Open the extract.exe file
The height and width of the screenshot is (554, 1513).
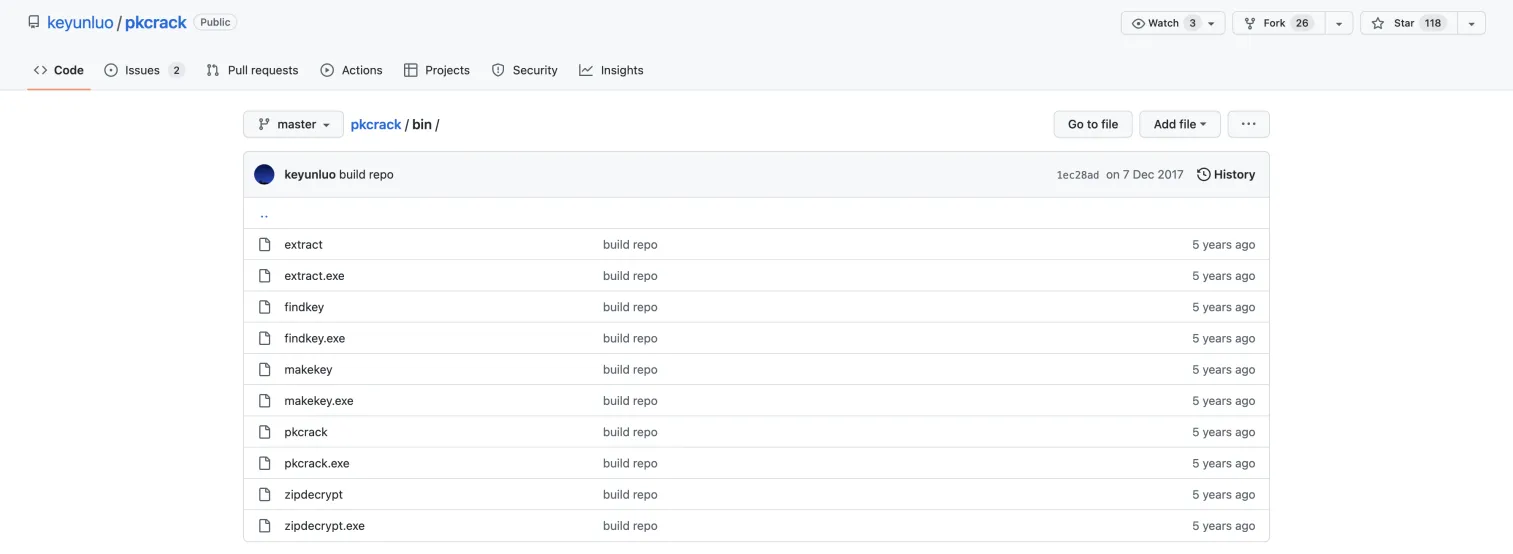(x=314, y=275)
